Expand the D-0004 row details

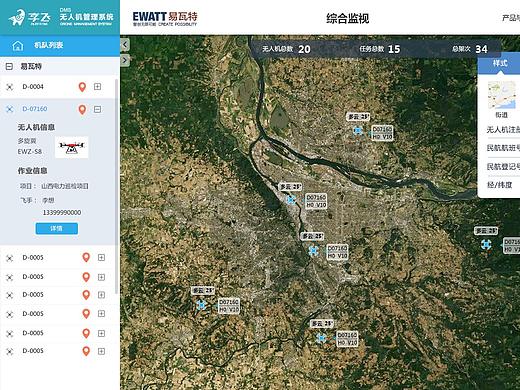tap(97, 87)
